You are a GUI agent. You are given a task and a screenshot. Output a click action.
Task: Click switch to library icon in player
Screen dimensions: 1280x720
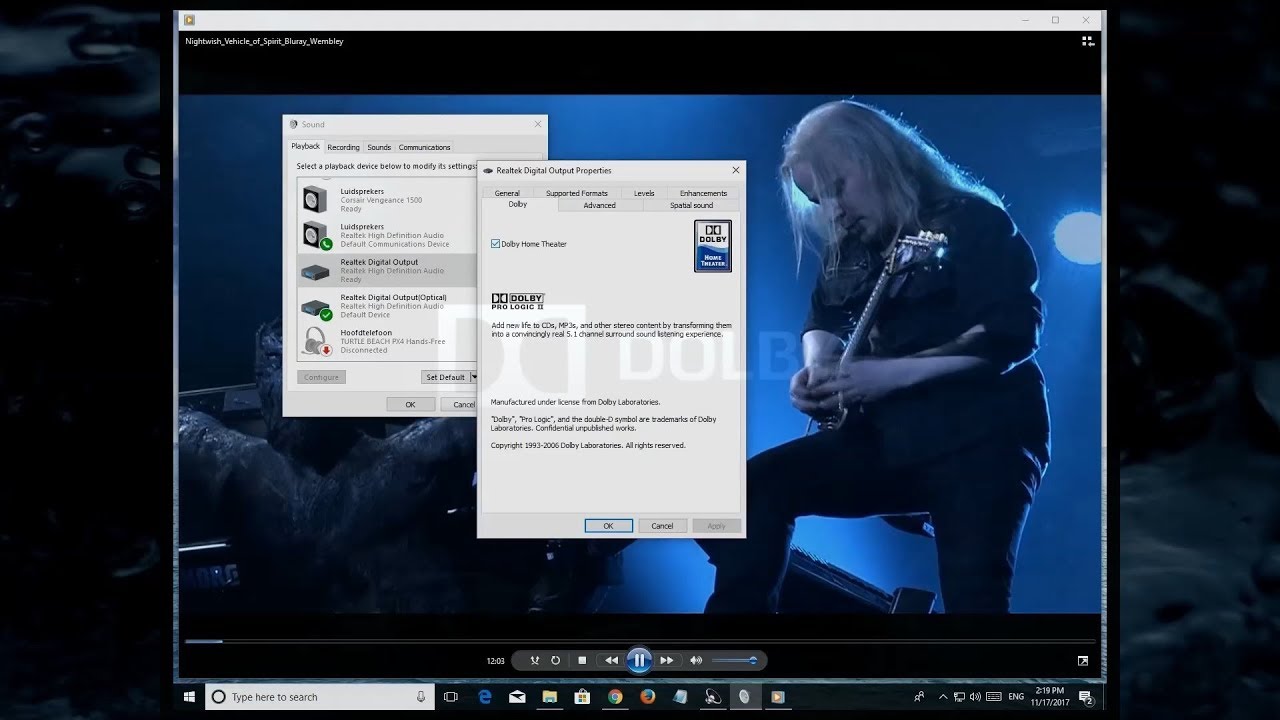1087,41
